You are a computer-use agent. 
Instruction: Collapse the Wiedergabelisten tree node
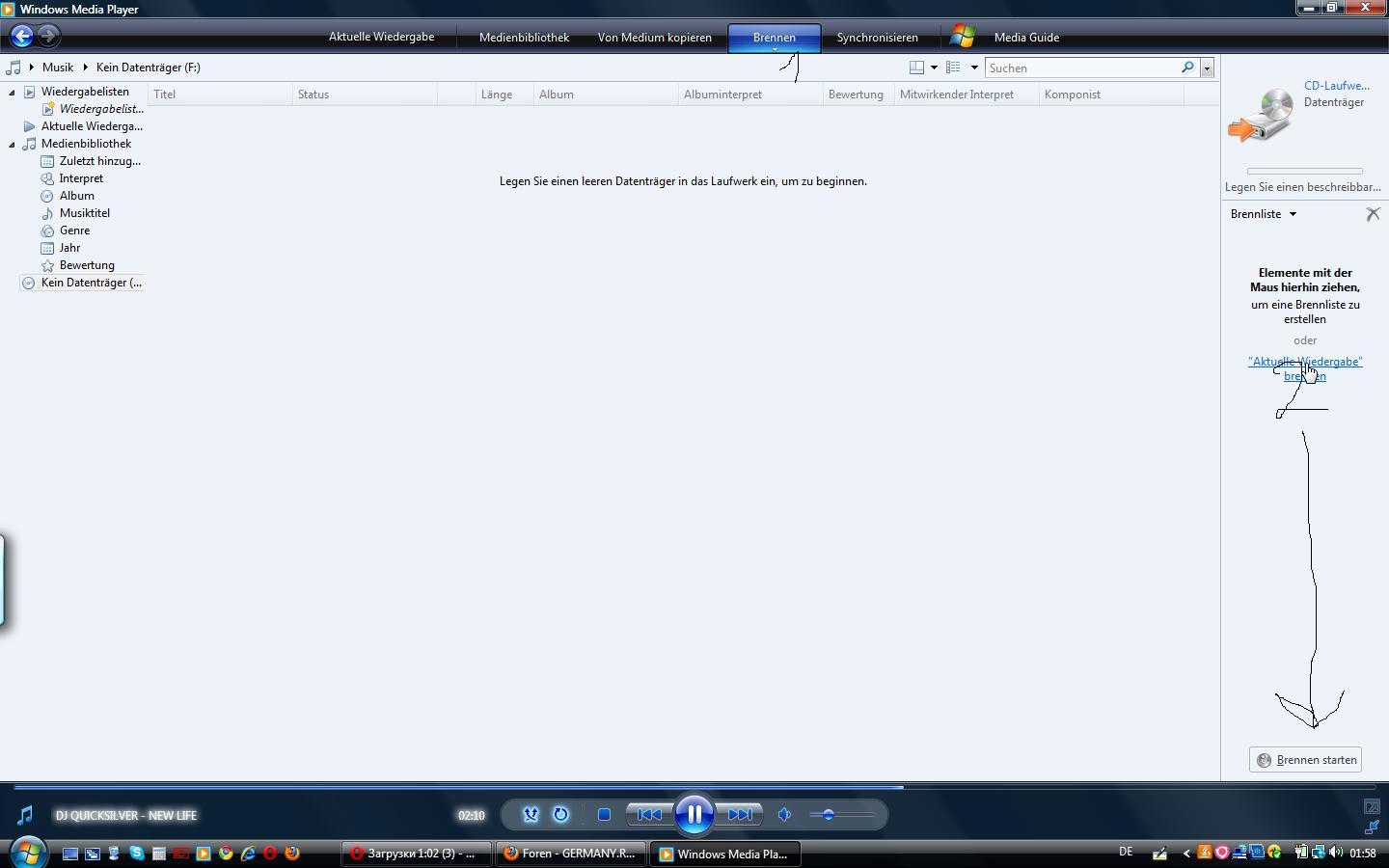(12, 92)
